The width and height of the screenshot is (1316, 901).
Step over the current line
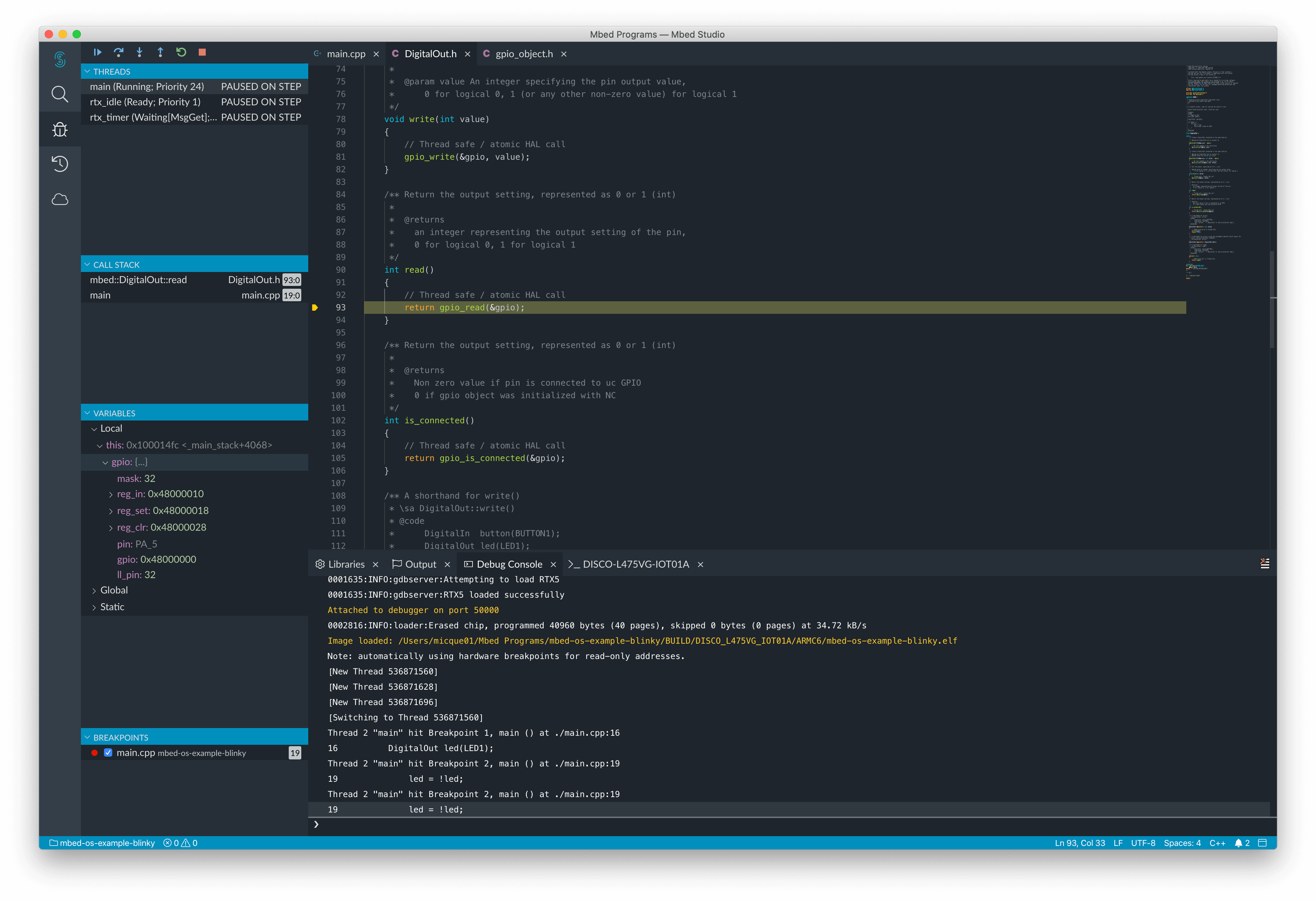[x=118, y=52]
